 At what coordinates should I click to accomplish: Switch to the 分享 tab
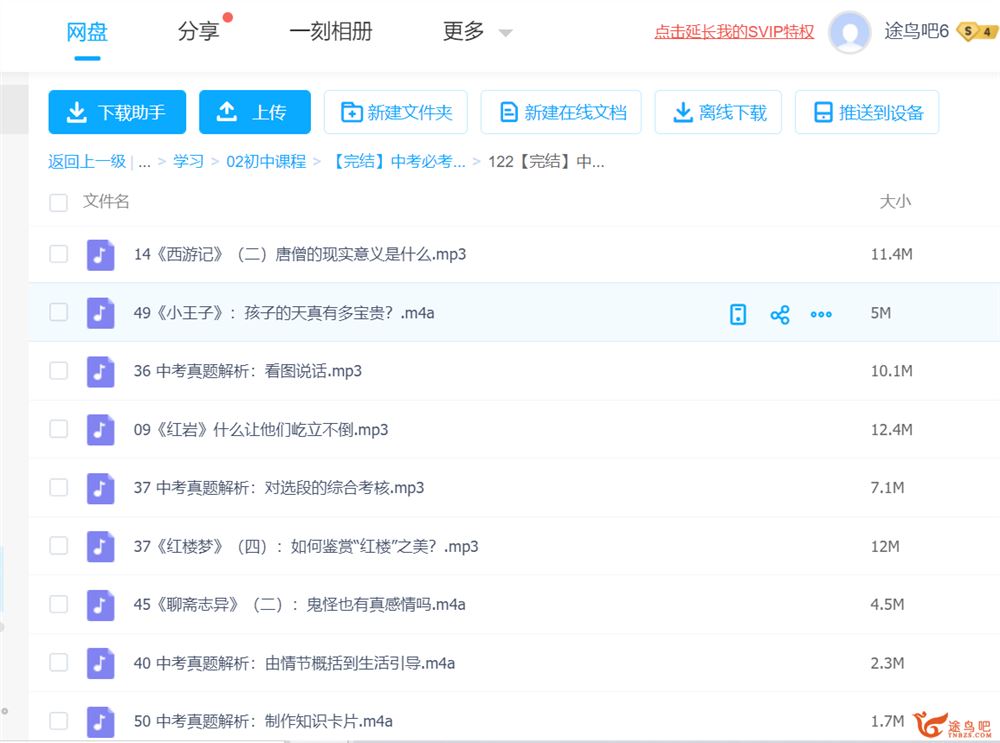point(198,32)
